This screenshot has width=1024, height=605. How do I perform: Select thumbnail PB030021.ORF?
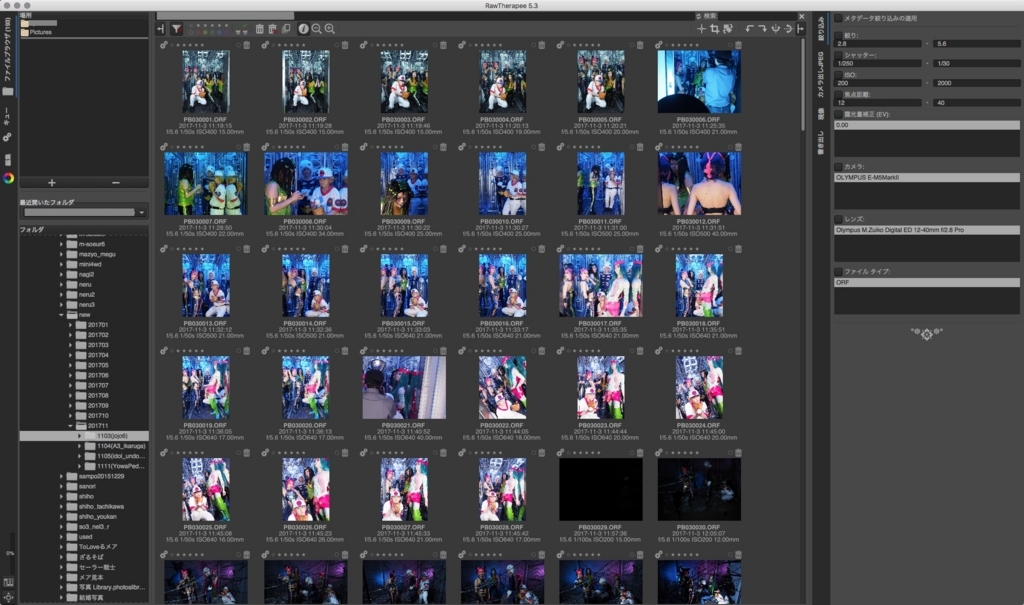tap(404, 387)
